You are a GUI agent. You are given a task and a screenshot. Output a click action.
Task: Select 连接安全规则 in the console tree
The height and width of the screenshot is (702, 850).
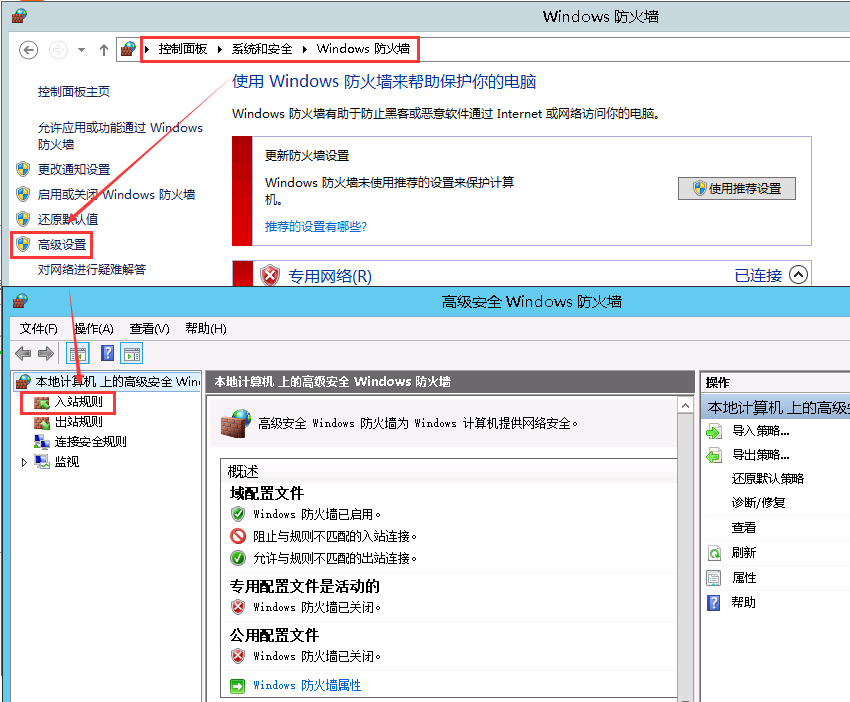click(x=88, y=442)
